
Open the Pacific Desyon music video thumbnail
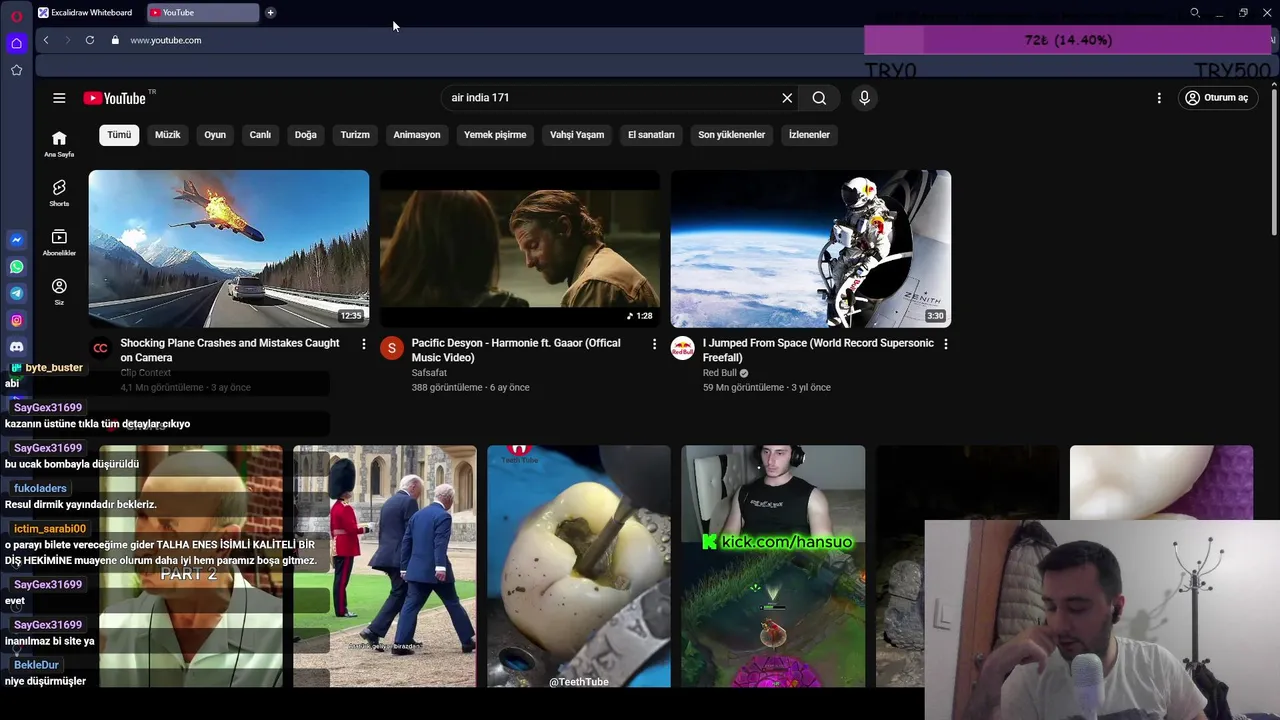point(520,249)
